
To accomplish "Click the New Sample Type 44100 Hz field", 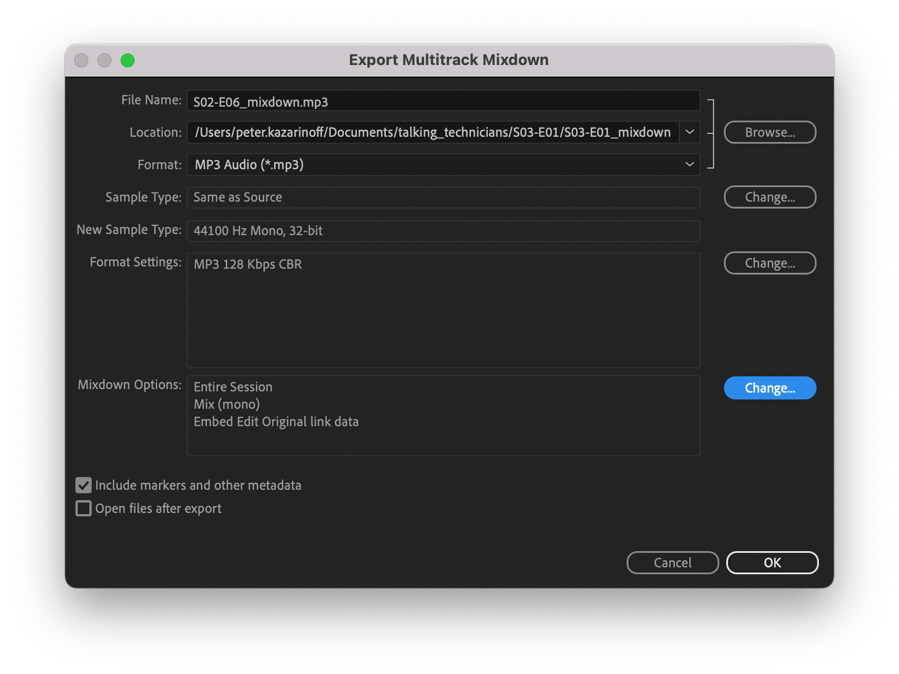I will pyautogui.click(x=442, y=231).
